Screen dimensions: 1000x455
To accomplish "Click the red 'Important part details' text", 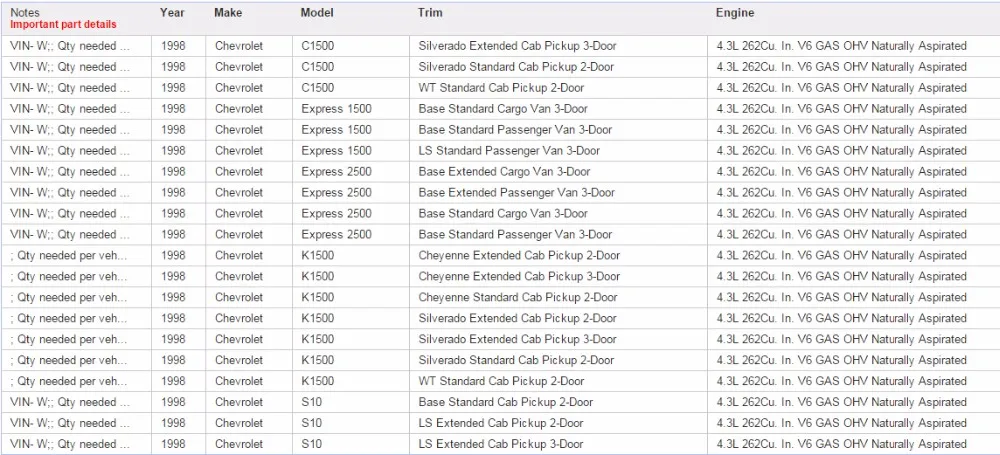I will click(x=63, y=25).
